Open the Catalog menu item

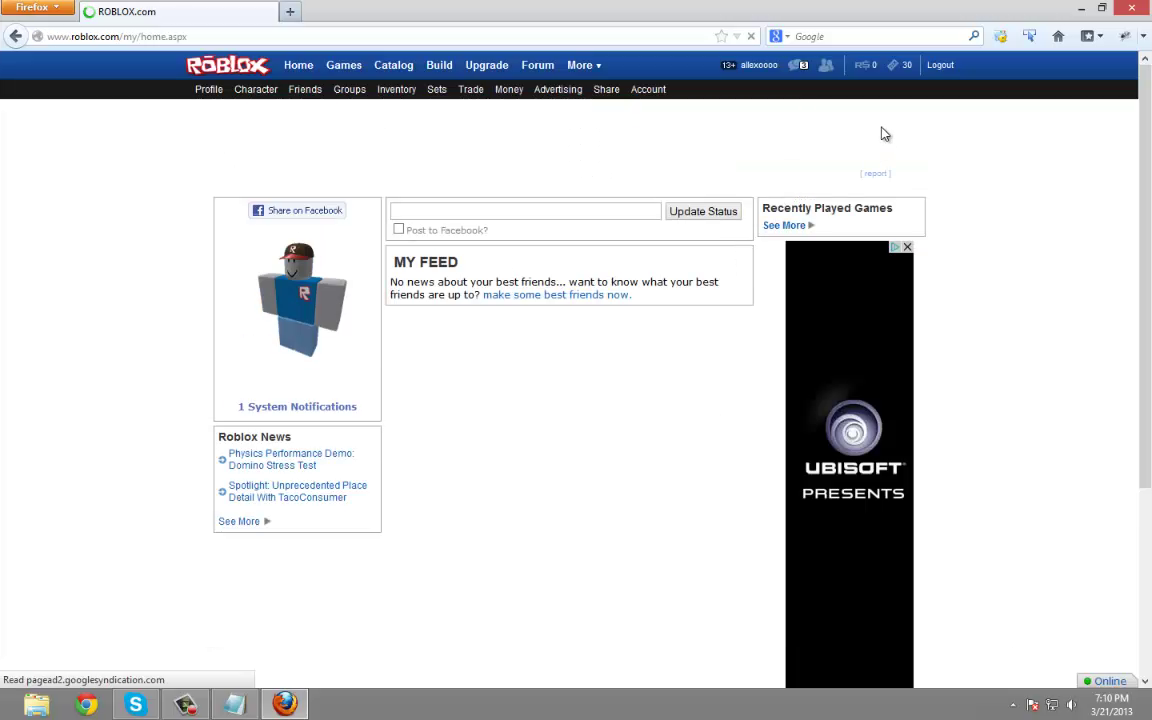tap(393, 65)
